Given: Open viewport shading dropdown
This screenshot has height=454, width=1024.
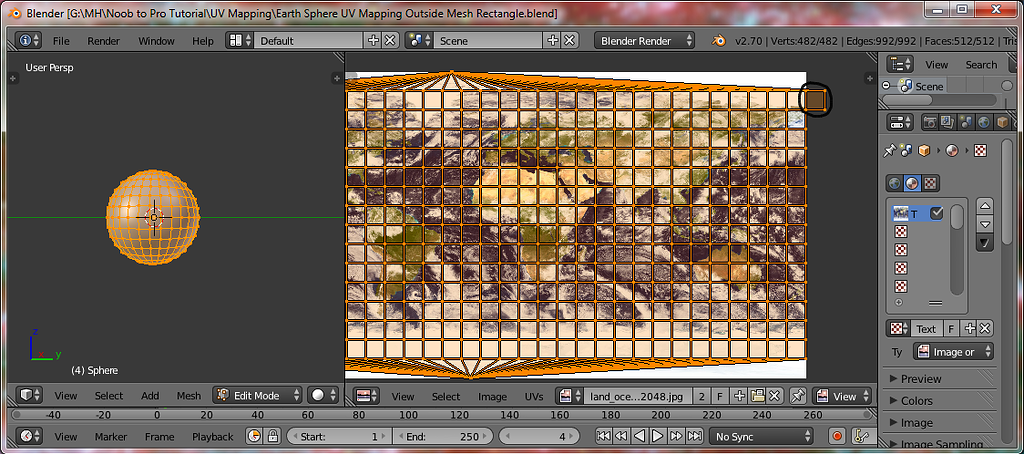Looking at the screenshot, I should click(323, 395).
